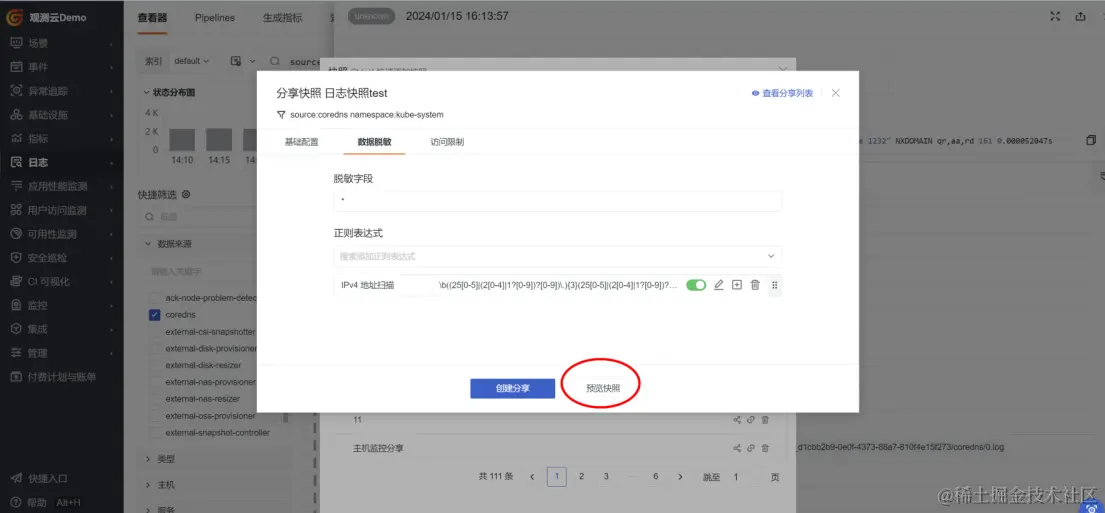Check the ack-node-problem-detector checkbox
Screen dimensions: 1105x513
[154, 297]
